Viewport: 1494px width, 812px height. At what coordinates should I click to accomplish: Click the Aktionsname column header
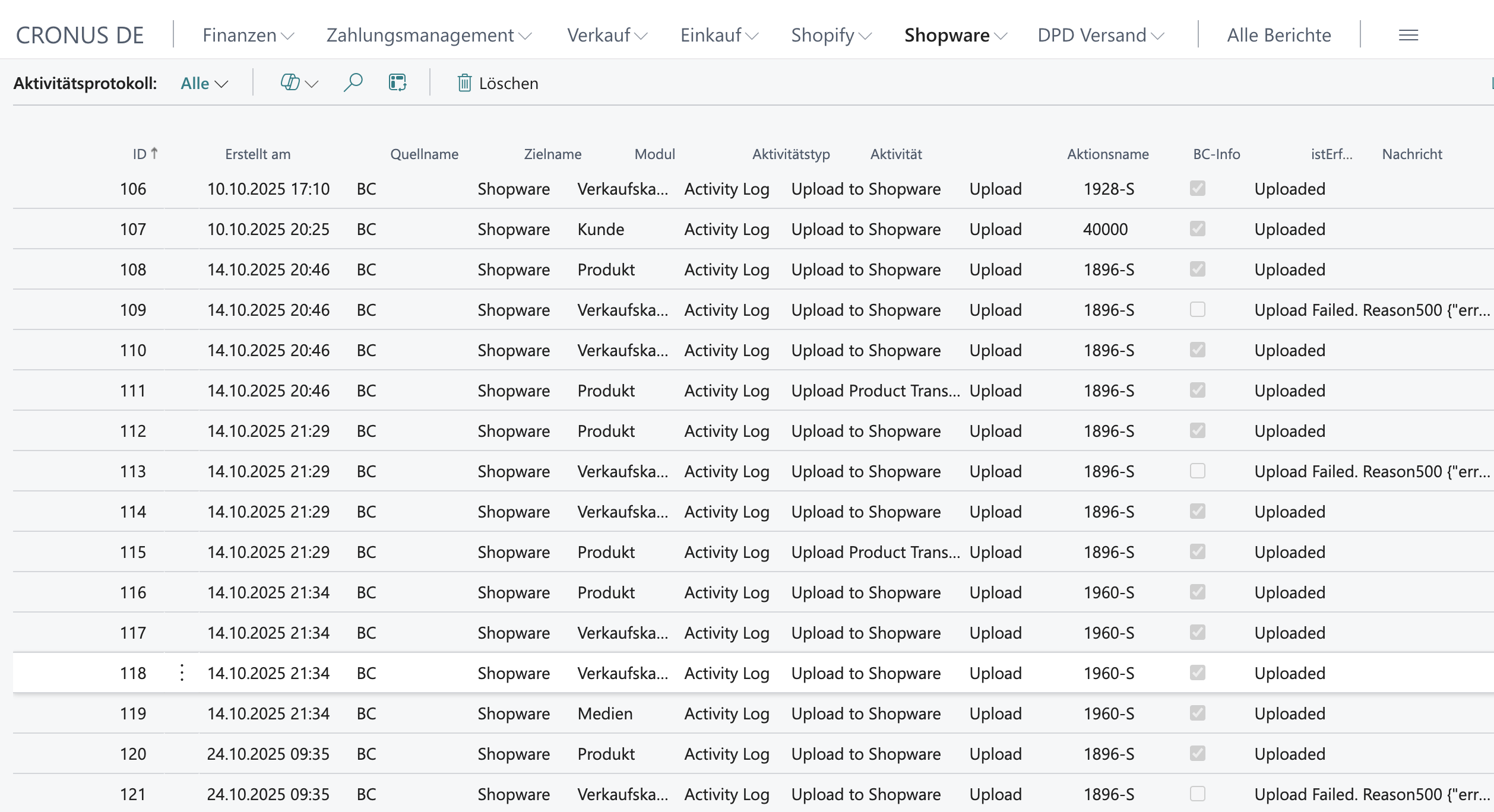[x=1108, y=154]
